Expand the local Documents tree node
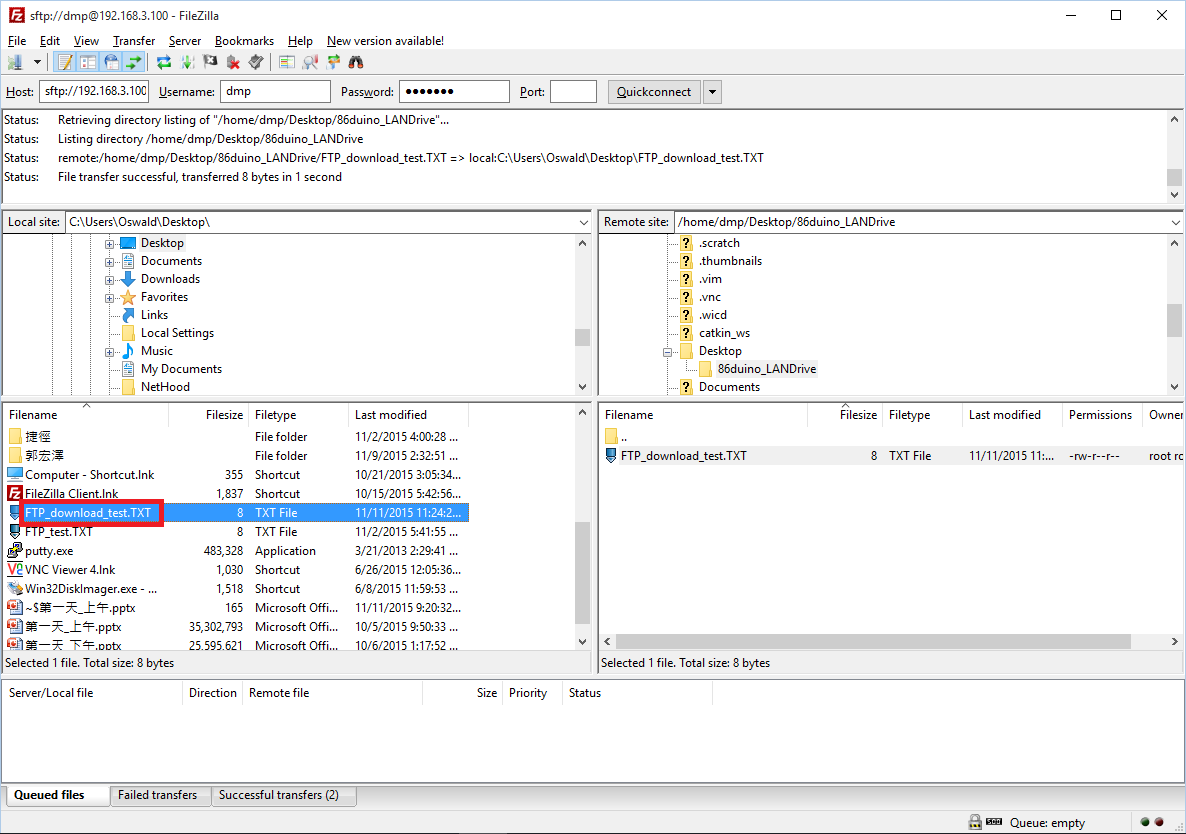This screenshot has width=1186, height=834. [x=110, y=262]
